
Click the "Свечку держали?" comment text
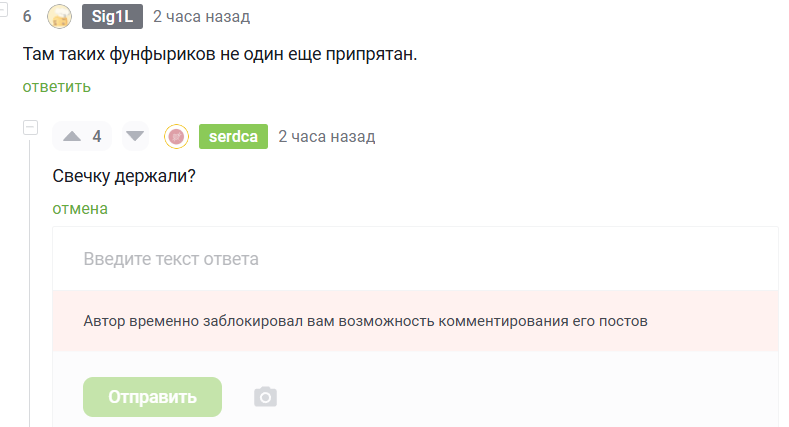[123, 174]
